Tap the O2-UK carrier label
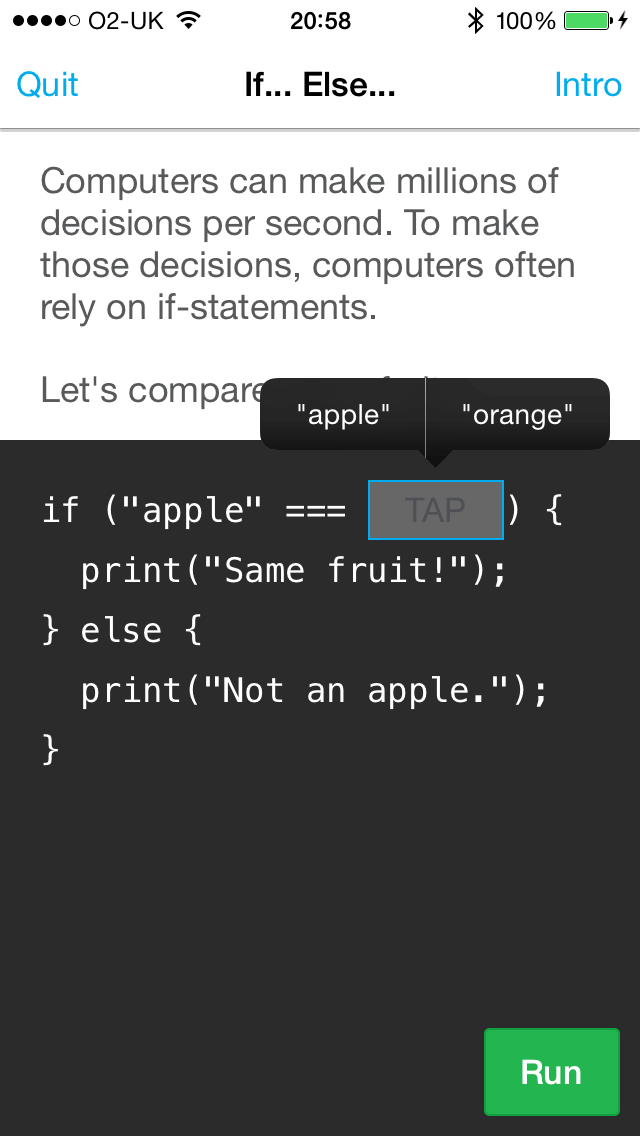This screenshot has width=640, height=1136. (125, 21)
